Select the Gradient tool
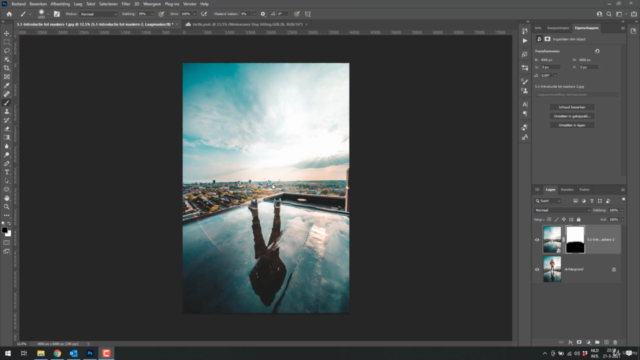 7,138
